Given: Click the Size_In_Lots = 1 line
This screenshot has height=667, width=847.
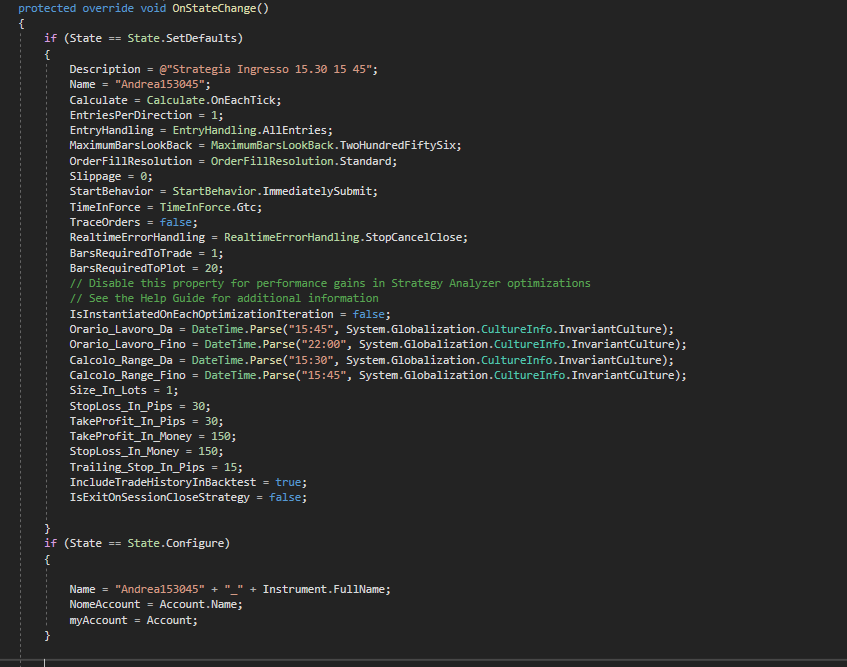Looking at the screenshot, I should coord(124,390).
